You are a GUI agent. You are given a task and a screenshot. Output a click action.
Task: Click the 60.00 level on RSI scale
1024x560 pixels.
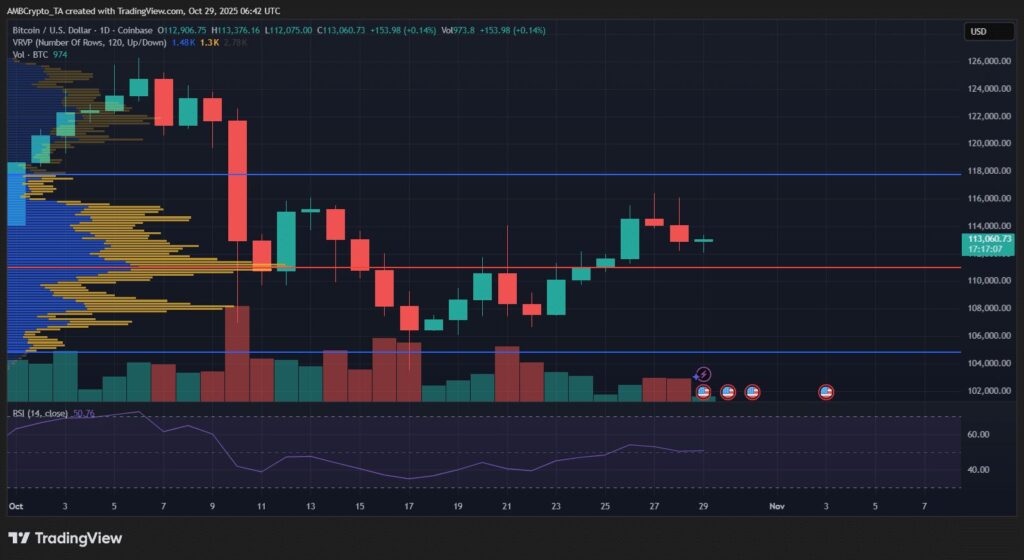[979, 435]
